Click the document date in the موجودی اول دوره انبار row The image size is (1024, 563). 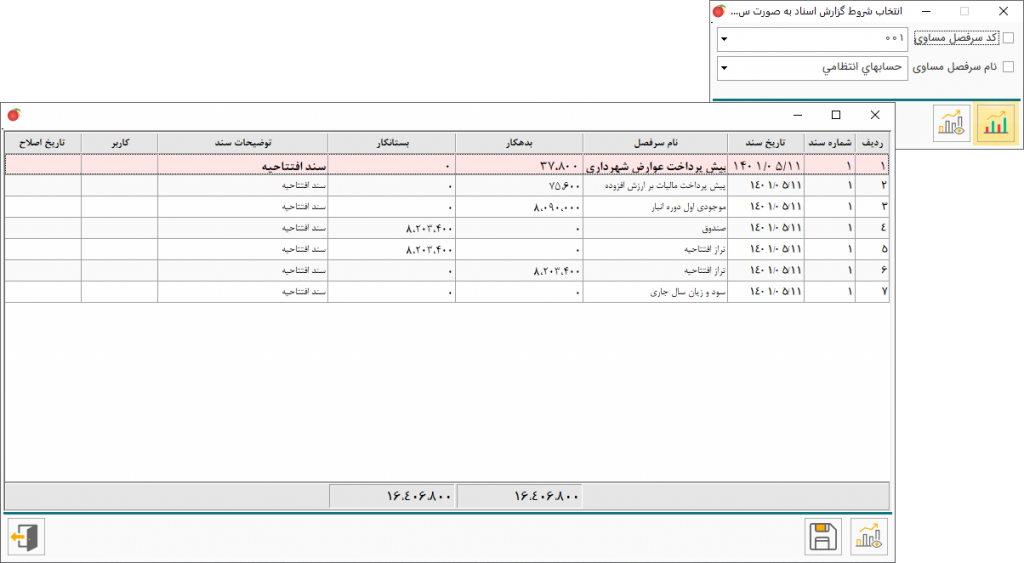click(x=775, y=206)
